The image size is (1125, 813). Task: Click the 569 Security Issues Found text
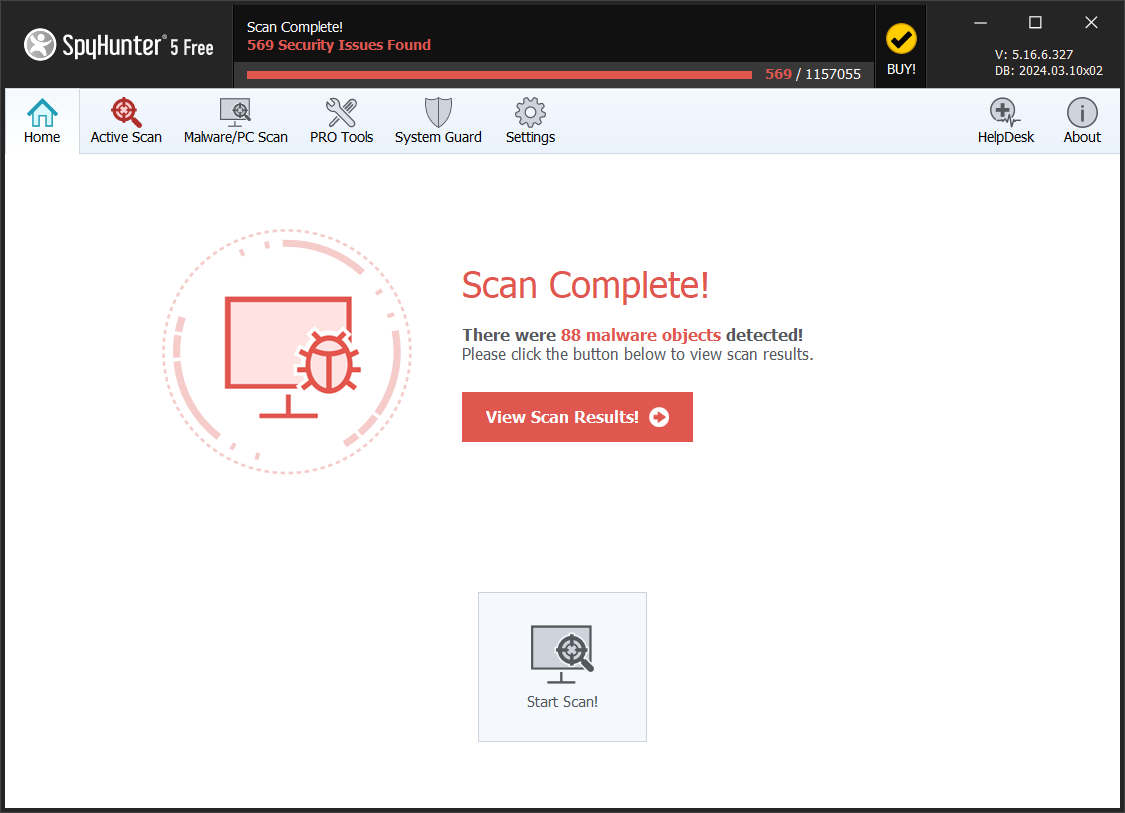coord(339,45)
